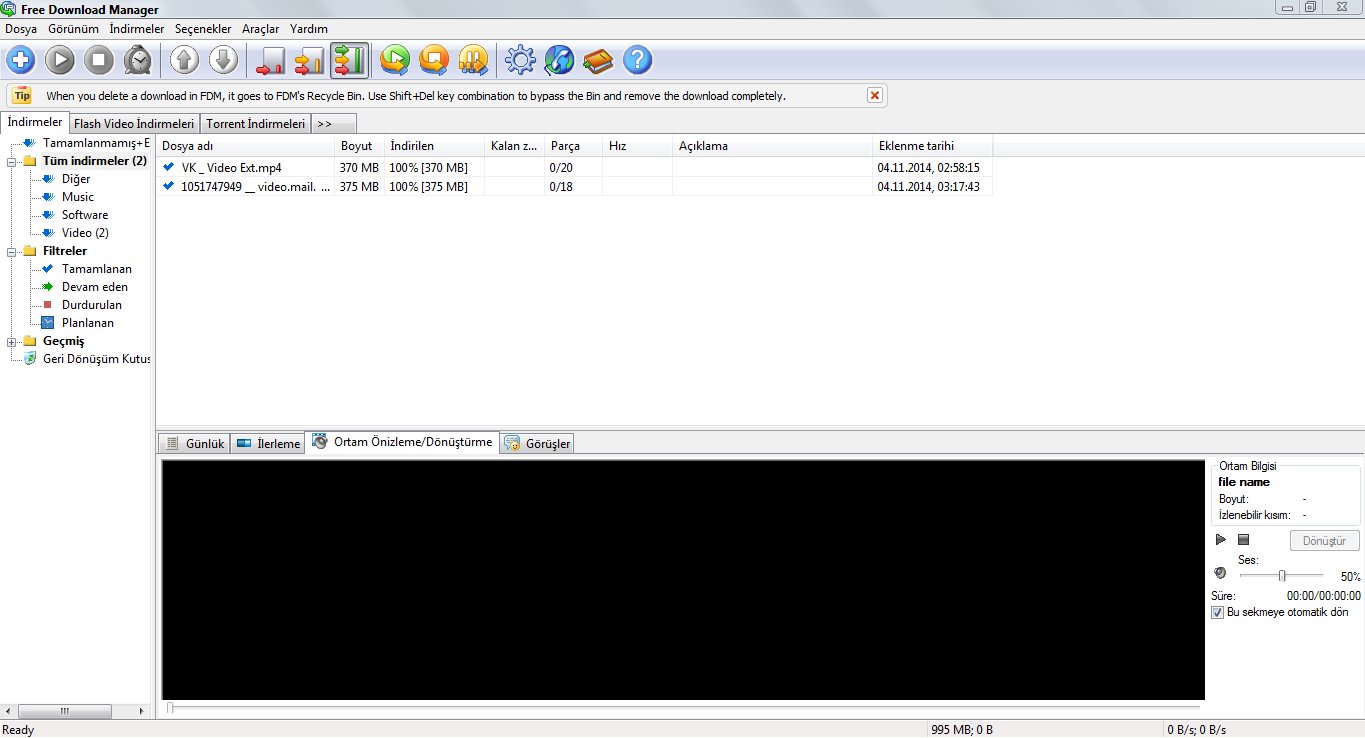Stop all downloads with orange stop-arrows icon
The width and height of the screenshot is (1365, 738).
[x=434, y=60]
